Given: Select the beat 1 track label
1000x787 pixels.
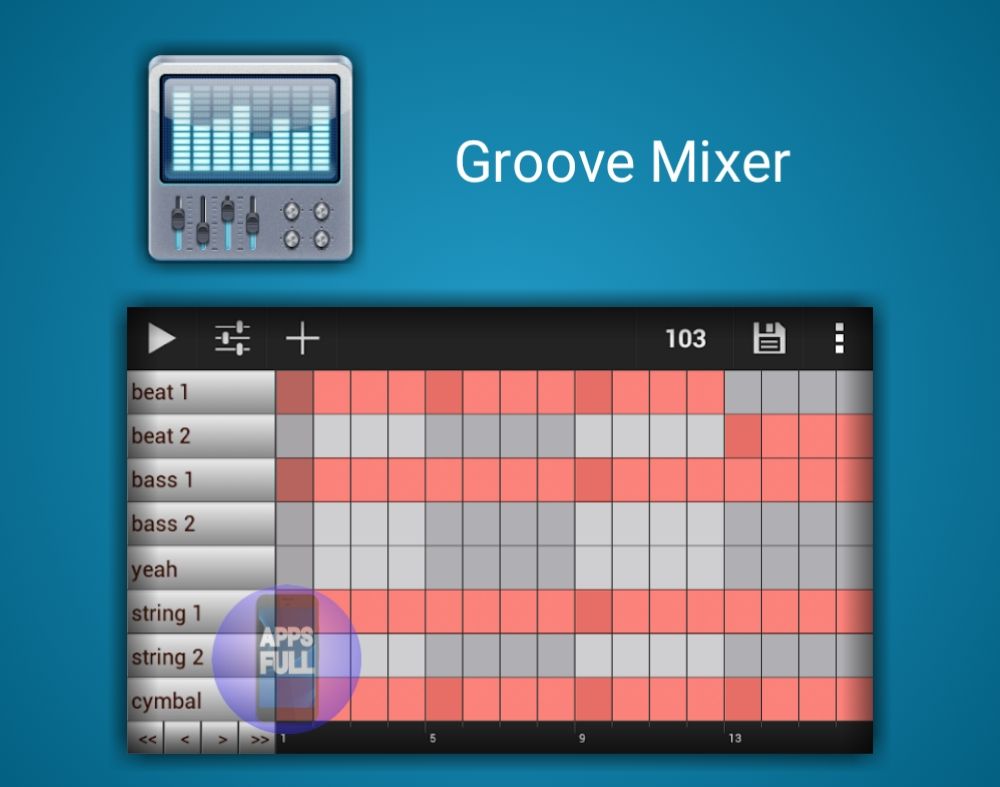Looking at the screenshot, I should (x=202, y=392).
